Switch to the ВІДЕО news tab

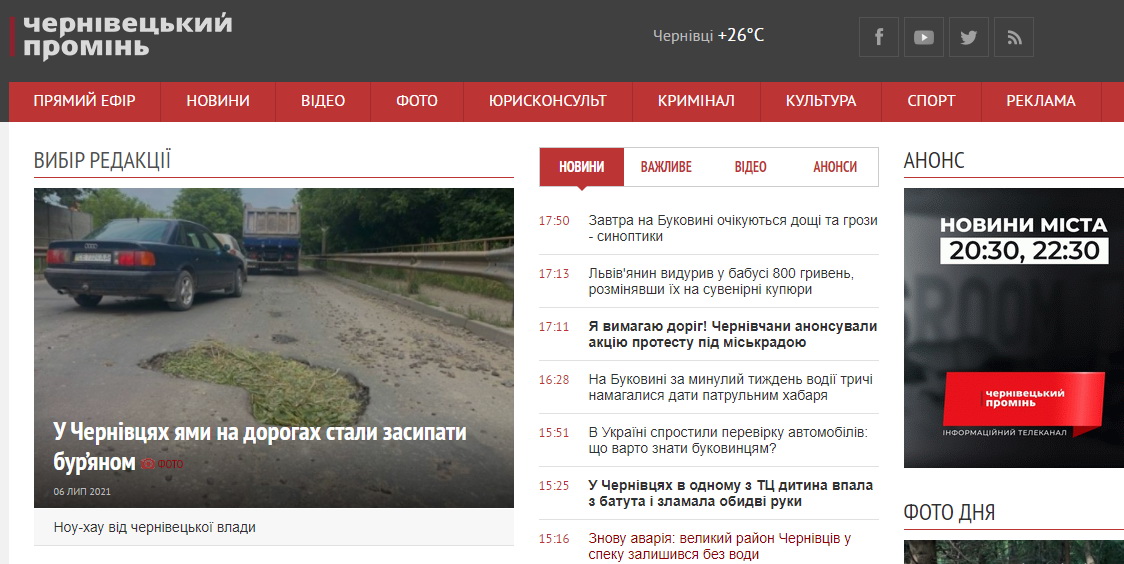point(750,167)
